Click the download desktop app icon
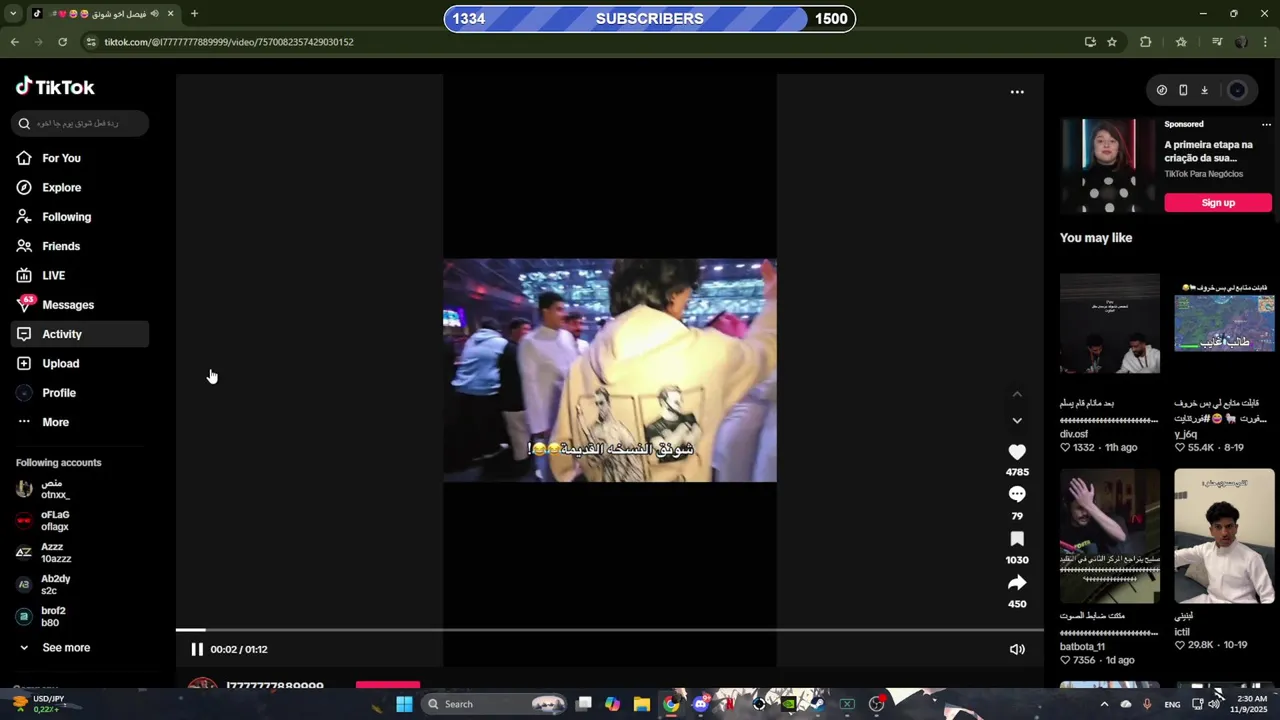1280x720 pixels. 1204,90
